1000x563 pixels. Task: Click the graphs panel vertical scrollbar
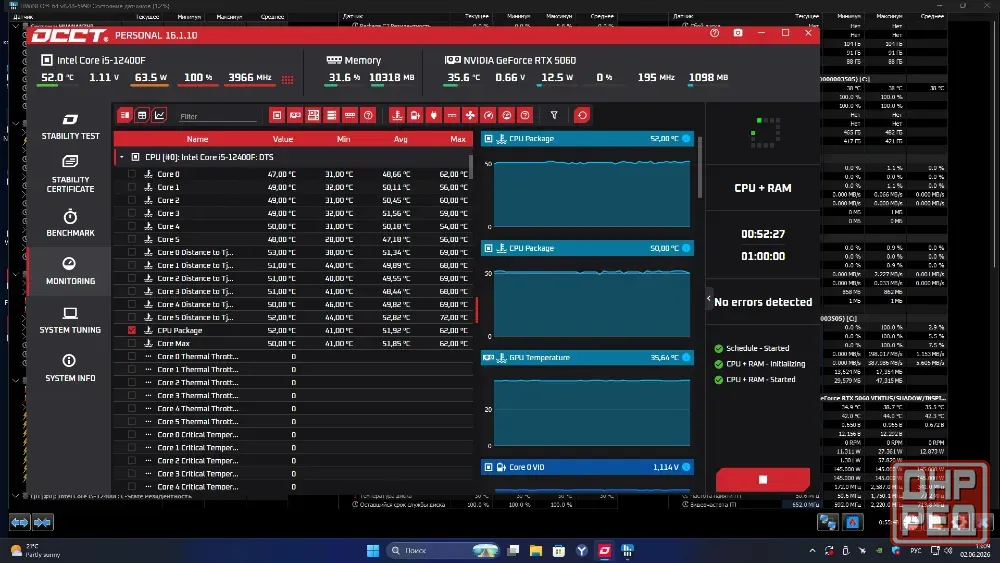[x=700, y=167]
